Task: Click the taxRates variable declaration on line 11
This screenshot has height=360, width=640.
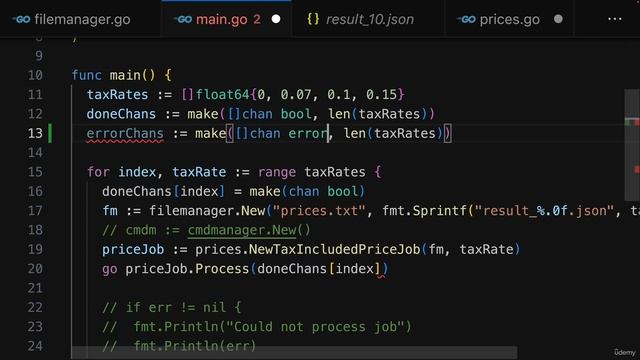Action: pos(118,95)
